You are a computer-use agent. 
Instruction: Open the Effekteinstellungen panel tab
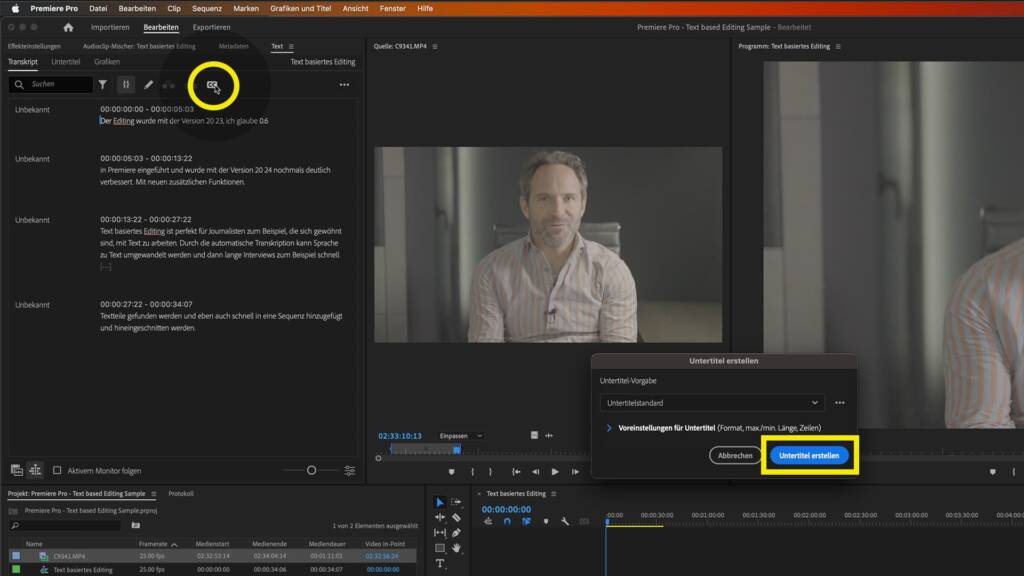pos(34,46)
